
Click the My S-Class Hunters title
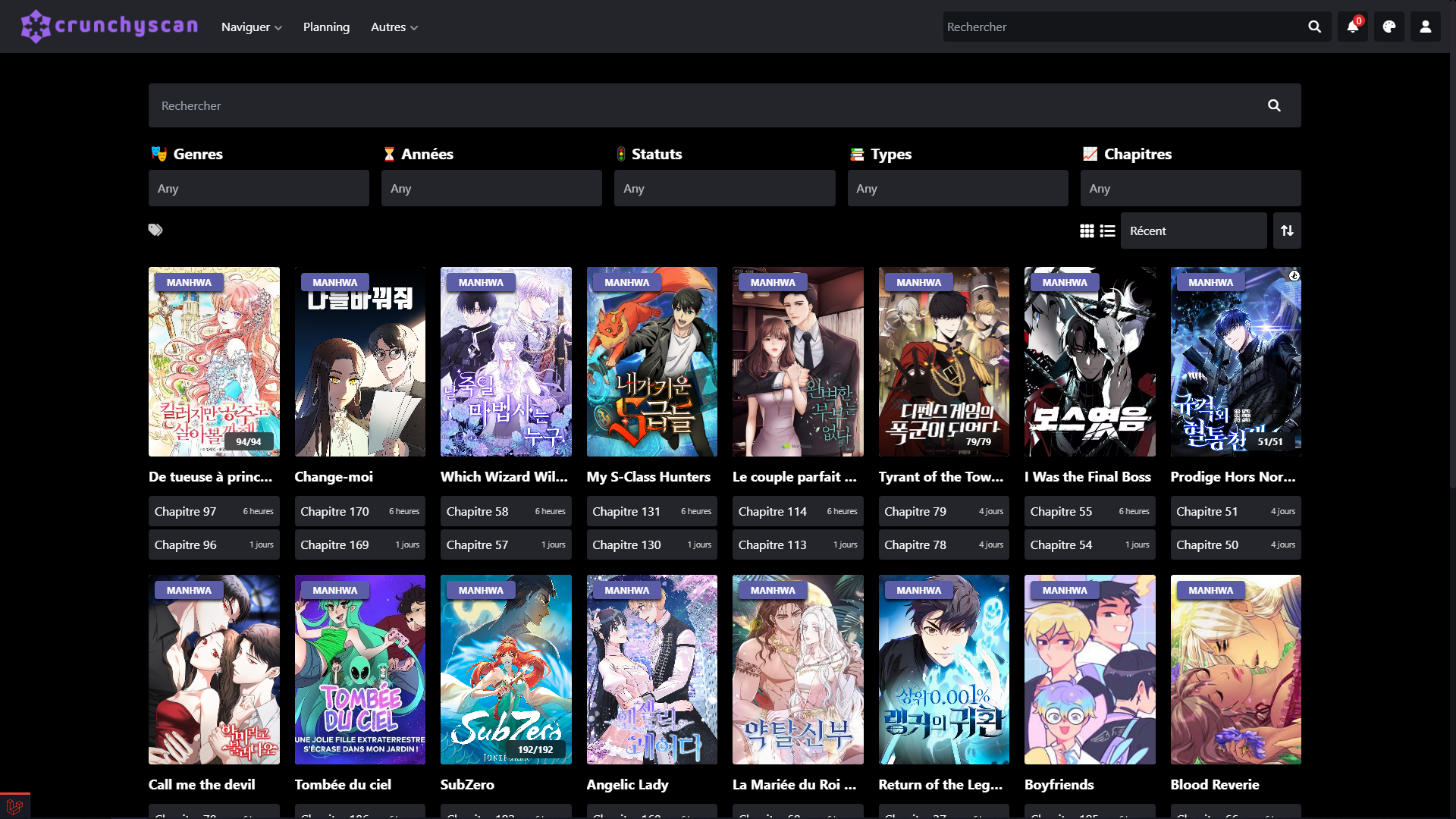pyautogui.click(x=648, y=476)
